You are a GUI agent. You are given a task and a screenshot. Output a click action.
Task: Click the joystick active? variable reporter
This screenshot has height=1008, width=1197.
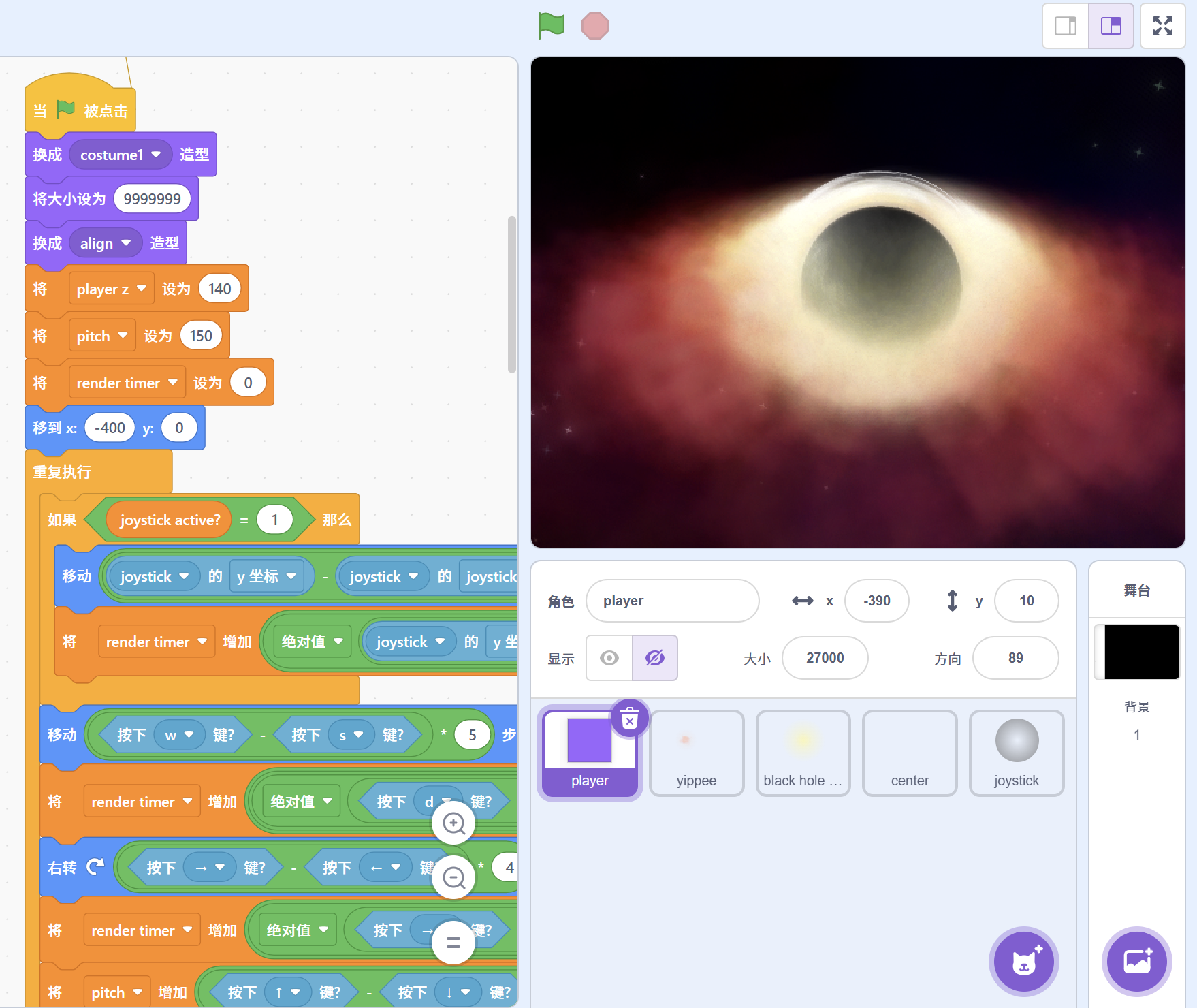(x=170, y=520)
